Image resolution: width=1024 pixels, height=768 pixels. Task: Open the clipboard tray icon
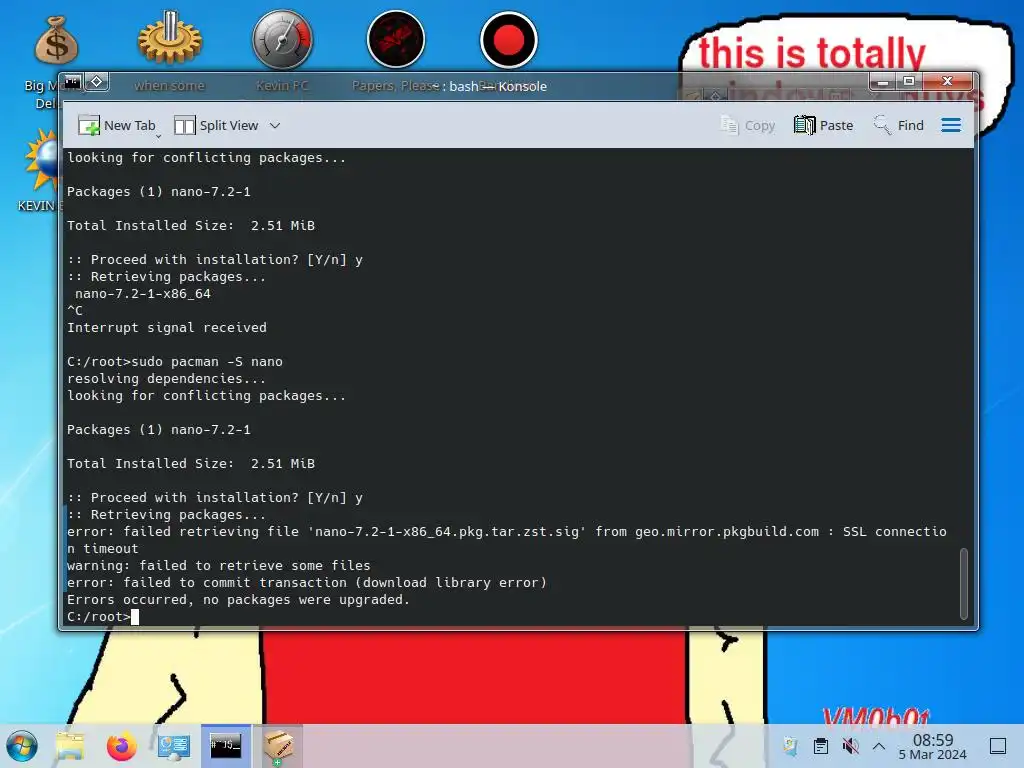point(821,746)
